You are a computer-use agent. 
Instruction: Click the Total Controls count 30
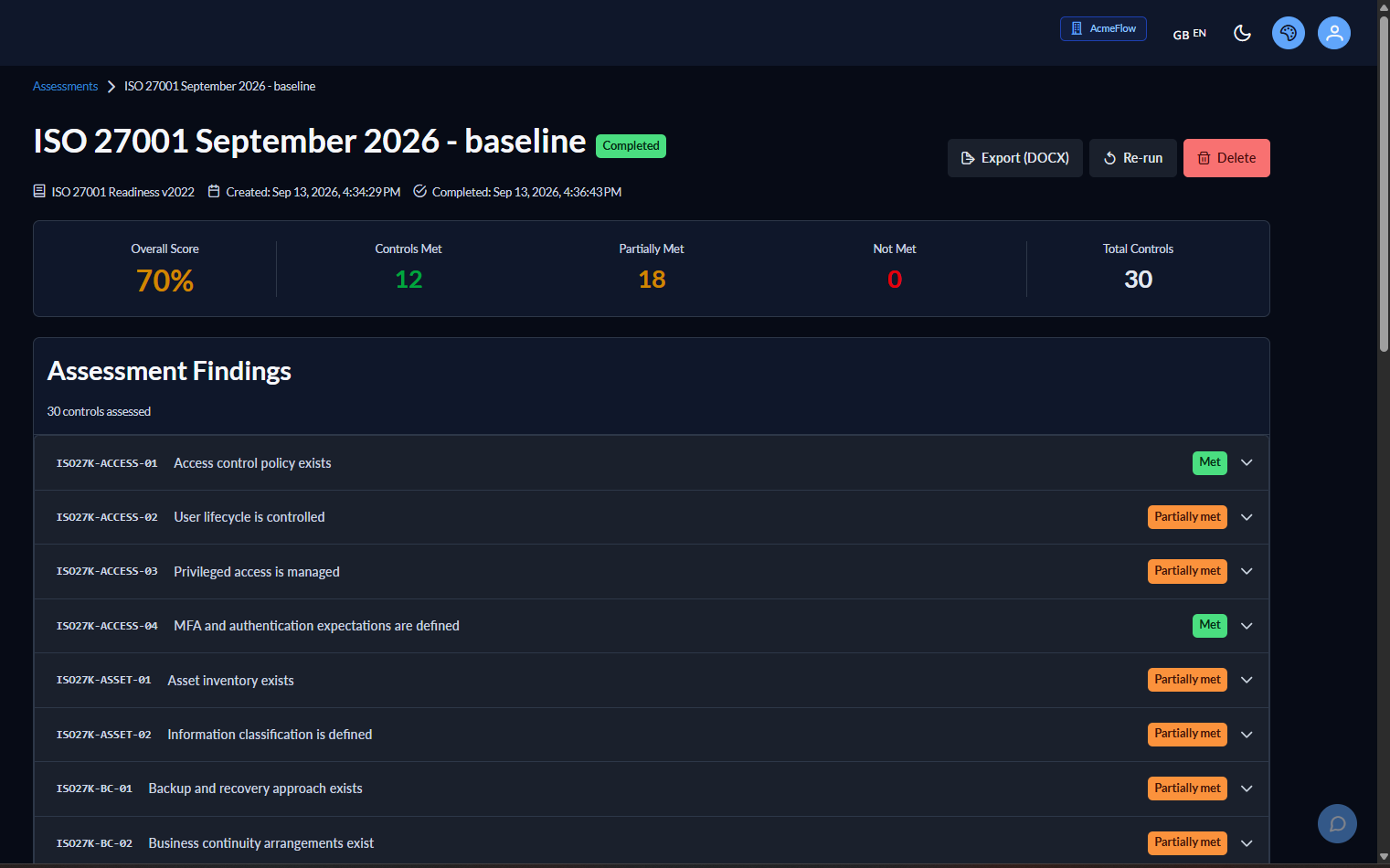pos(1138,280)
